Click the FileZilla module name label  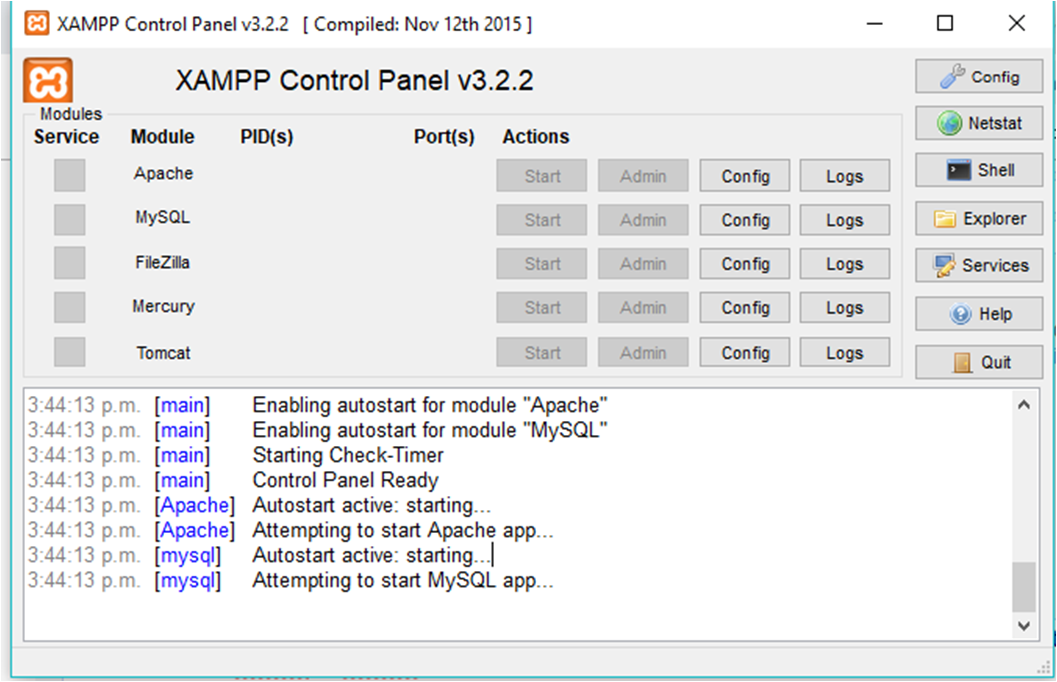pos(162,262)
